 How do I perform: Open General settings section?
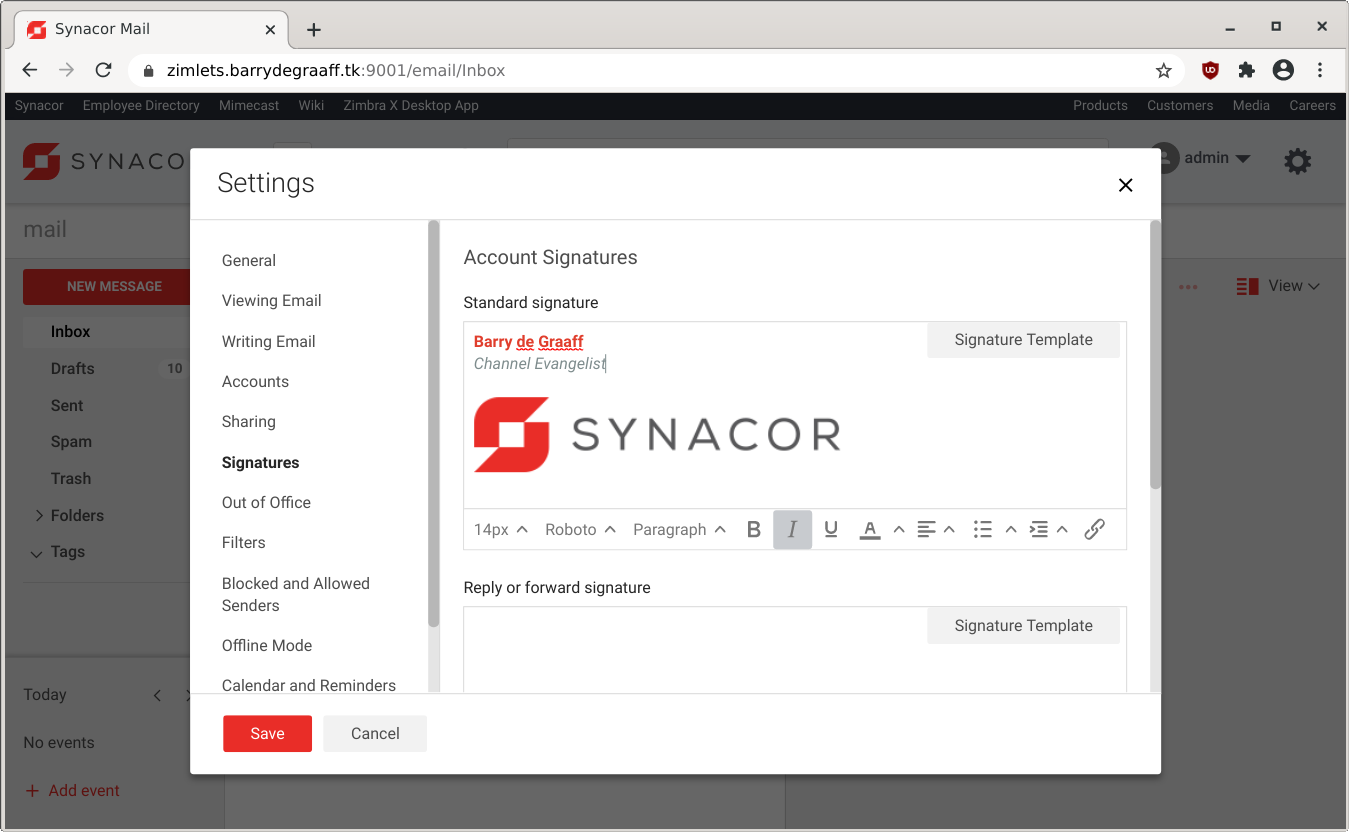pyautogui.click(x=249, y=261)
